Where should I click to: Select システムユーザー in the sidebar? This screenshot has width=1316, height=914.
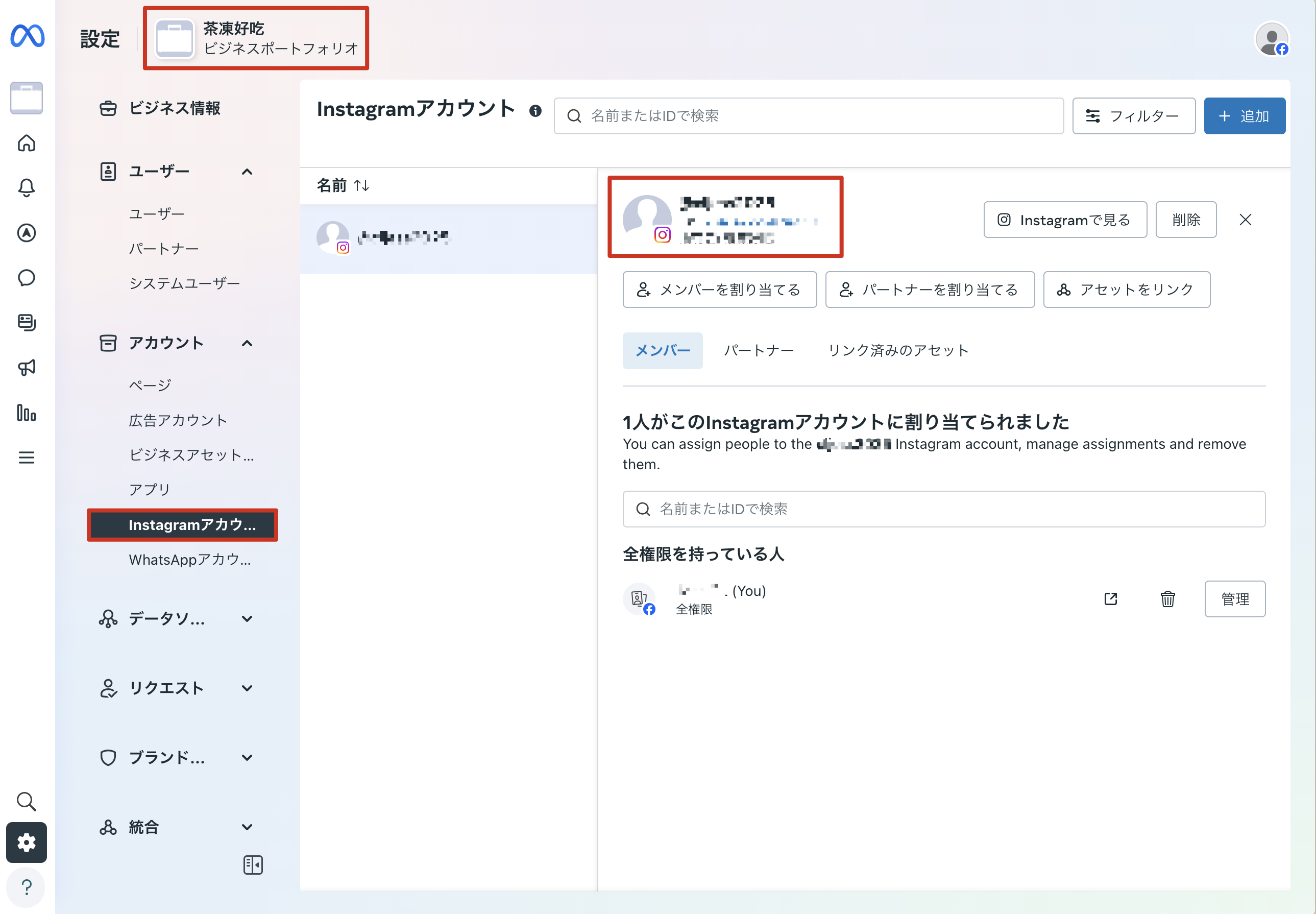184,283
